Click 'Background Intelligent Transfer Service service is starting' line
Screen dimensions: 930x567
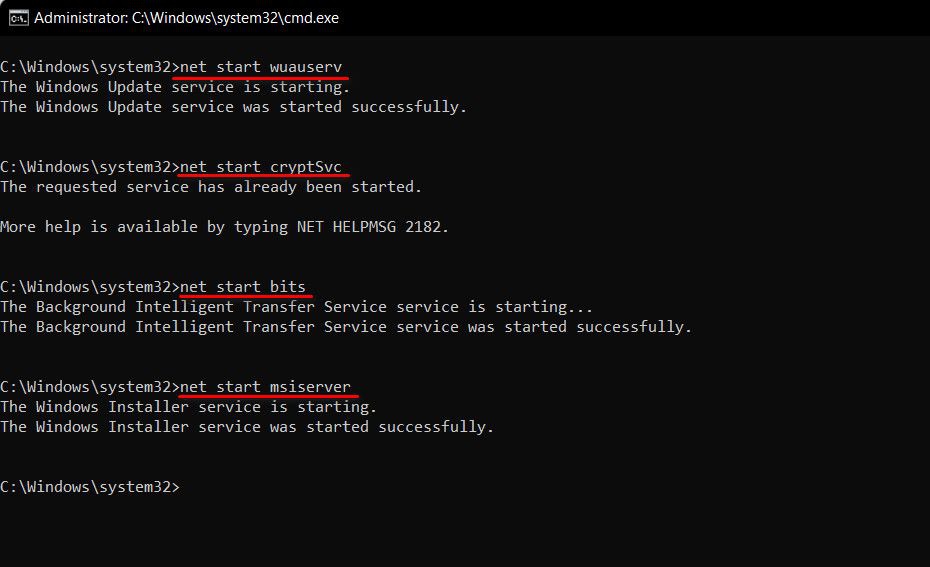coord(296,307)
